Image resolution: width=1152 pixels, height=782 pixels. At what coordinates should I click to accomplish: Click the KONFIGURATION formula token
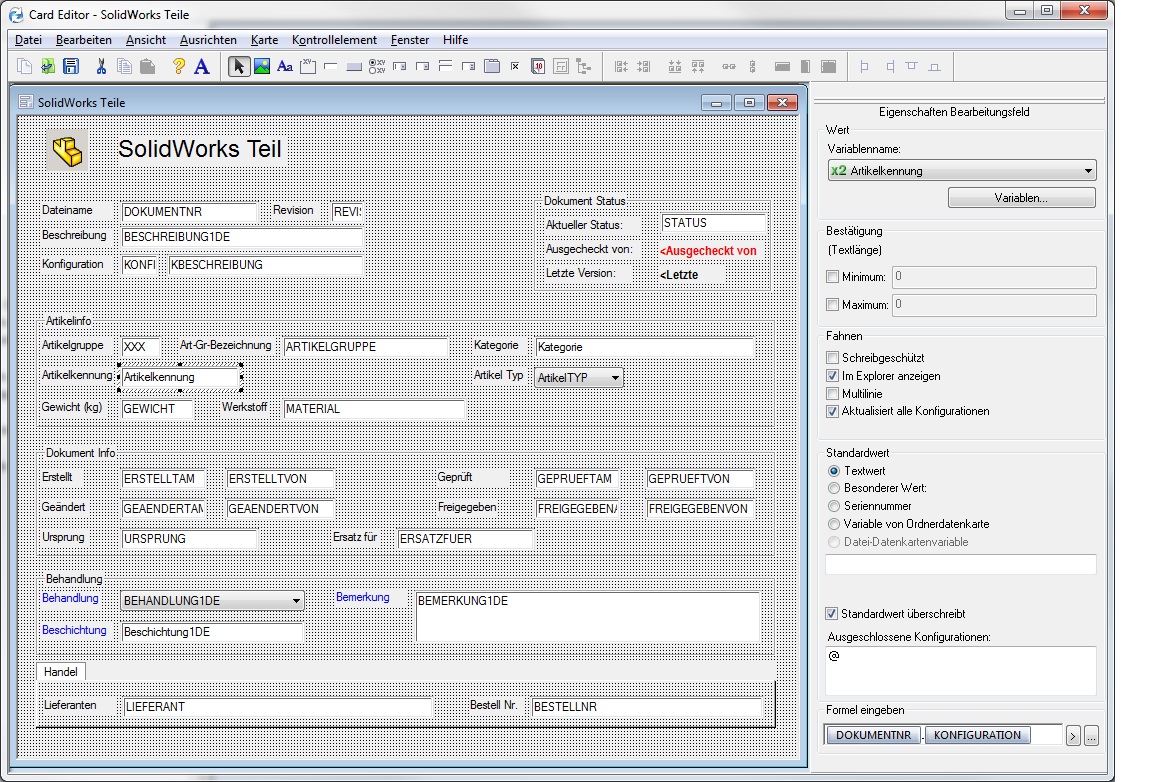[x=977, y=735]
